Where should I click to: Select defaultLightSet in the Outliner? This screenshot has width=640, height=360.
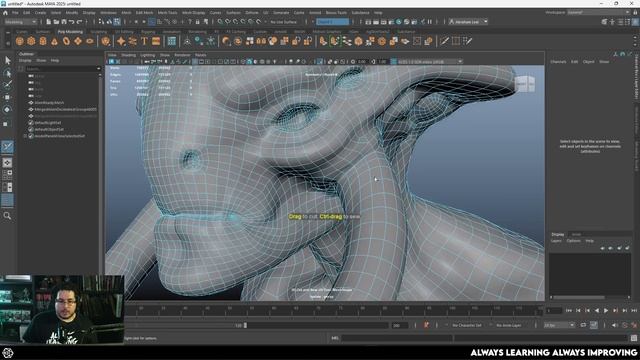[x=48, y=122]
